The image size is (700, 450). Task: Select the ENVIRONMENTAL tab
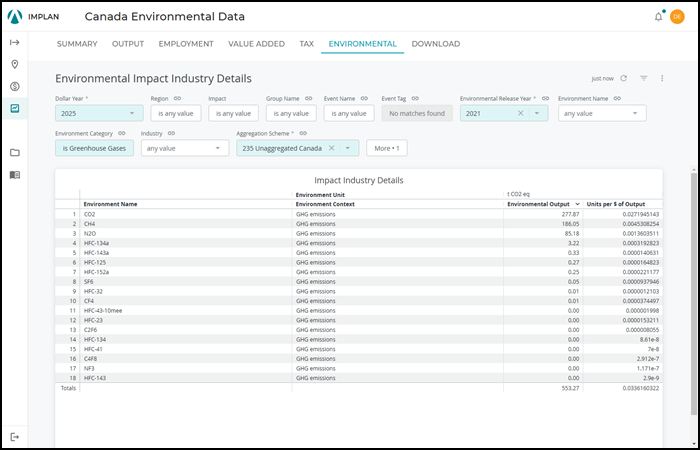tap(362, 44)
